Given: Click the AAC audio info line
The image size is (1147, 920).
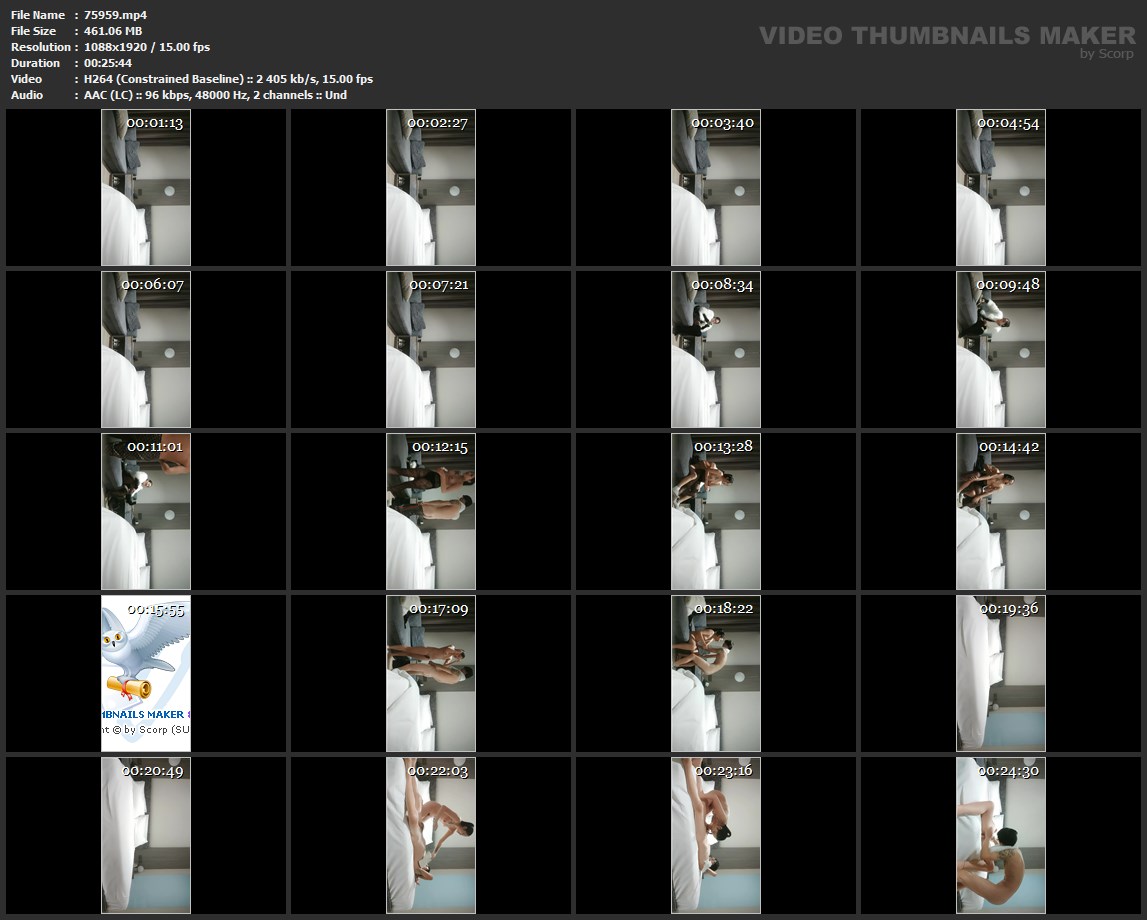Looking at the screenshot, I should pyautogui.click(x=215, y=95).
